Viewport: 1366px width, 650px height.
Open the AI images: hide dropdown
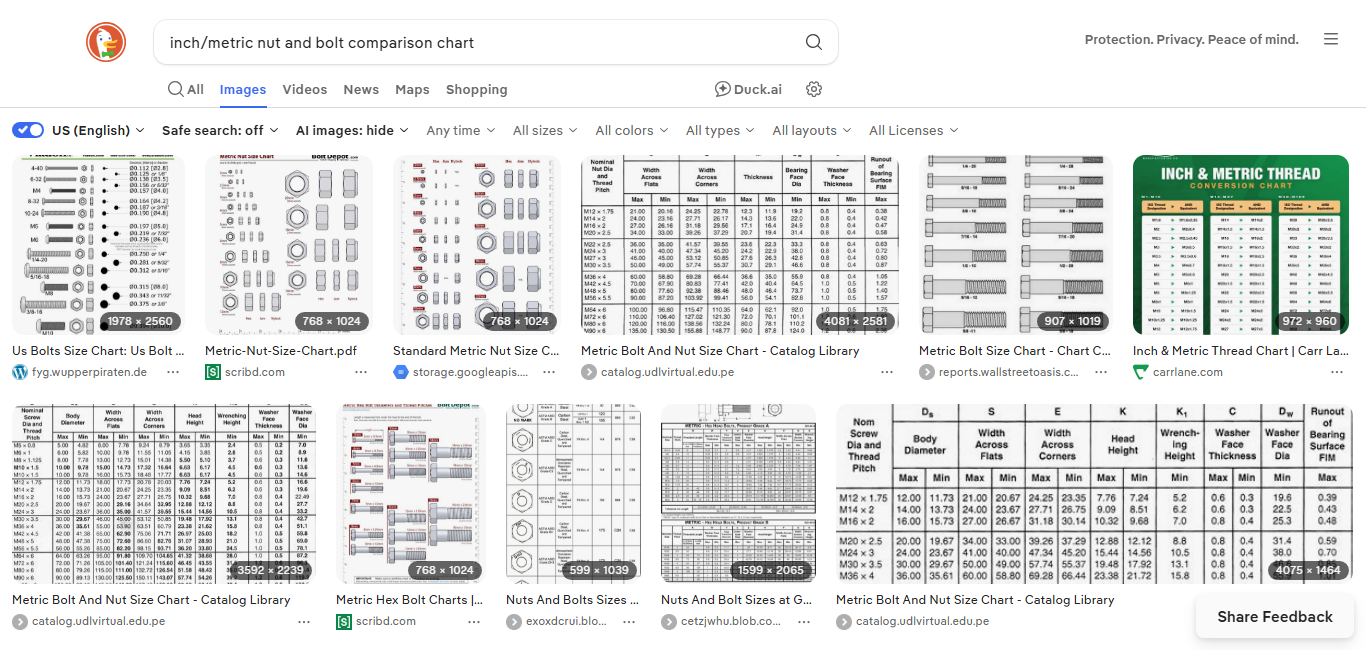(x=352, y=130)
